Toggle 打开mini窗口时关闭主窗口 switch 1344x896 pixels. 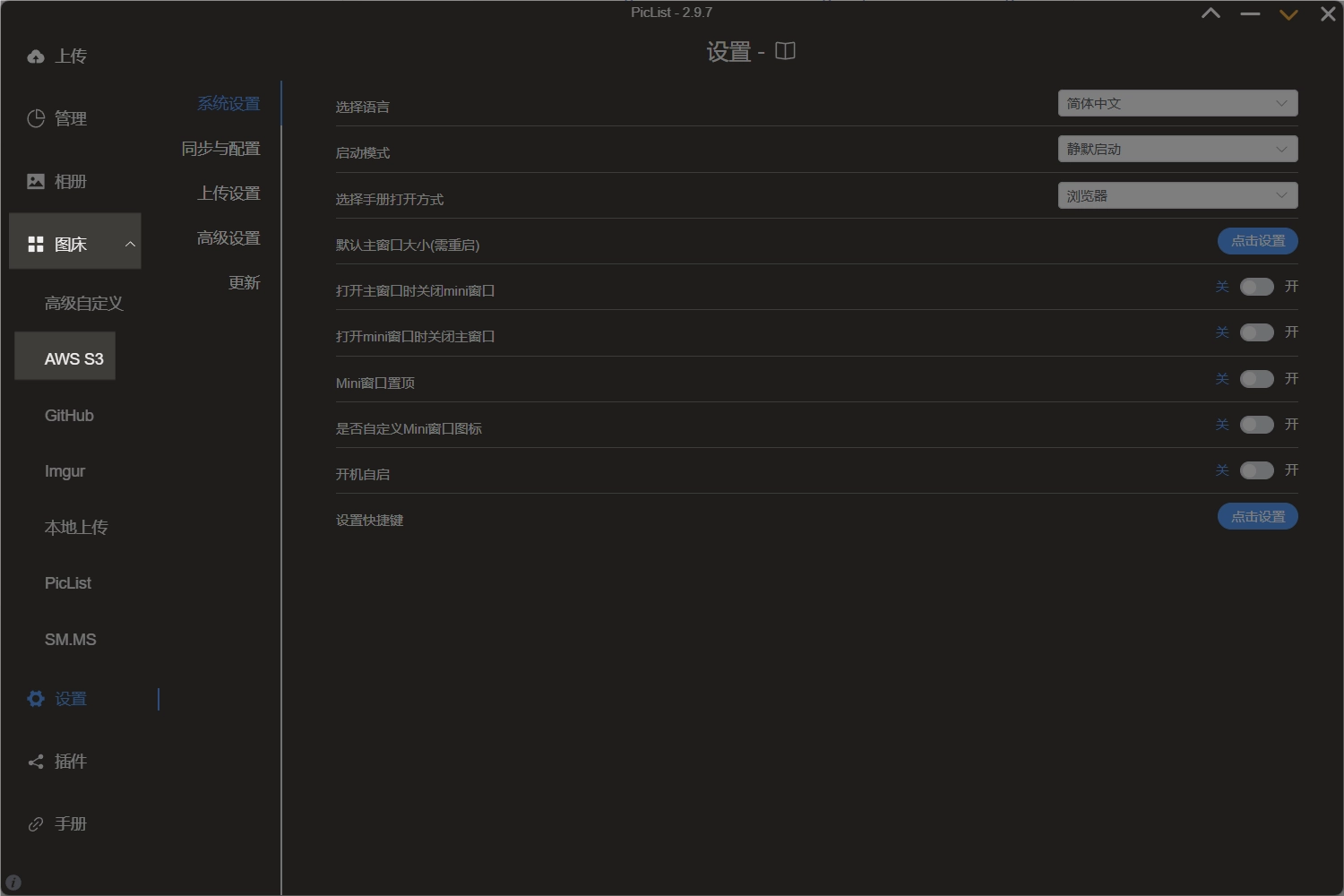1256,332
